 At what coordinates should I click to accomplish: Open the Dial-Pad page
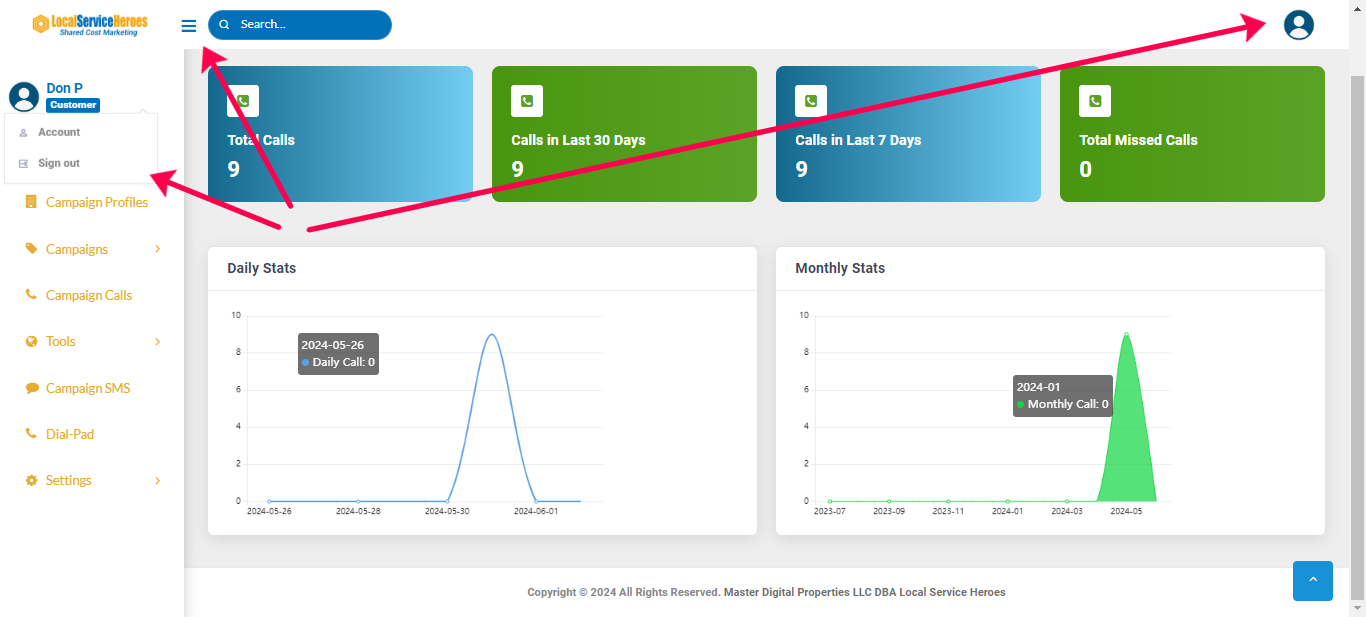(69, 435)
